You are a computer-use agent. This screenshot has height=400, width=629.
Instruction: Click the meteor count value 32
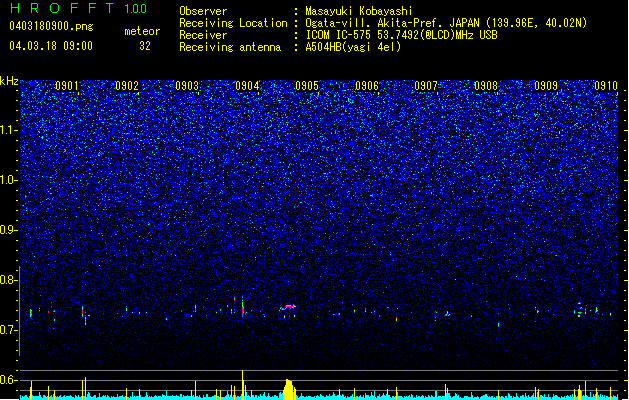coord(145,46)
